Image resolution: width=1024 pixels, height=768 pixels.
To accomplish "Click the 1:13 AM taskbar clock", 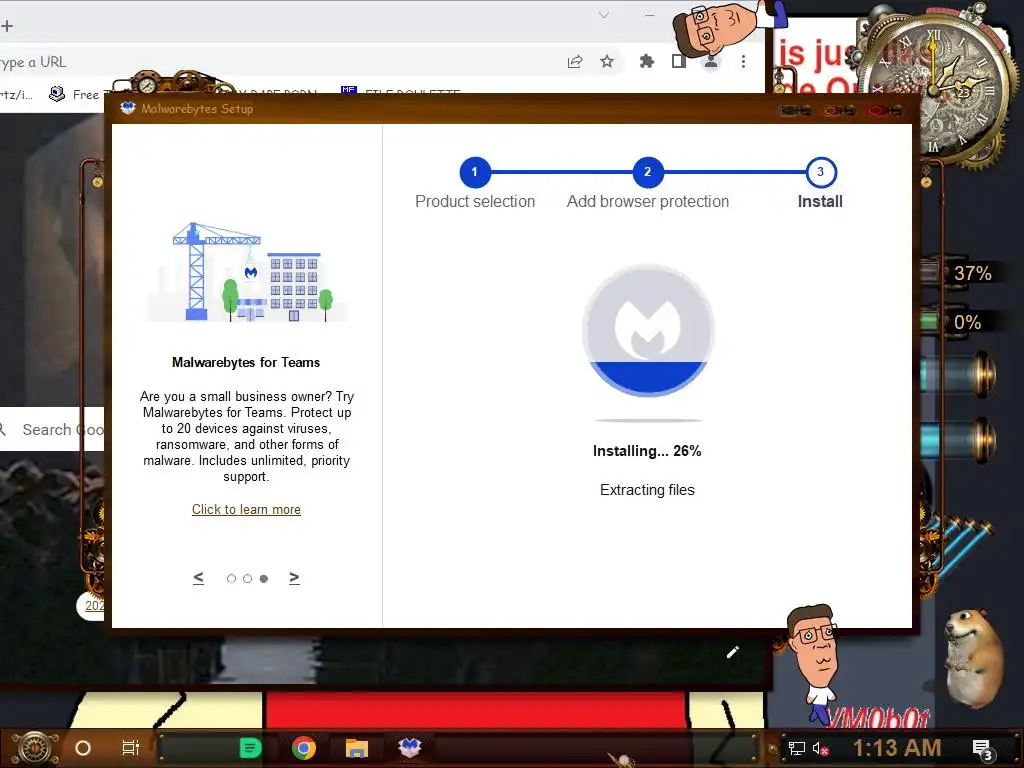I will (897, 748).
